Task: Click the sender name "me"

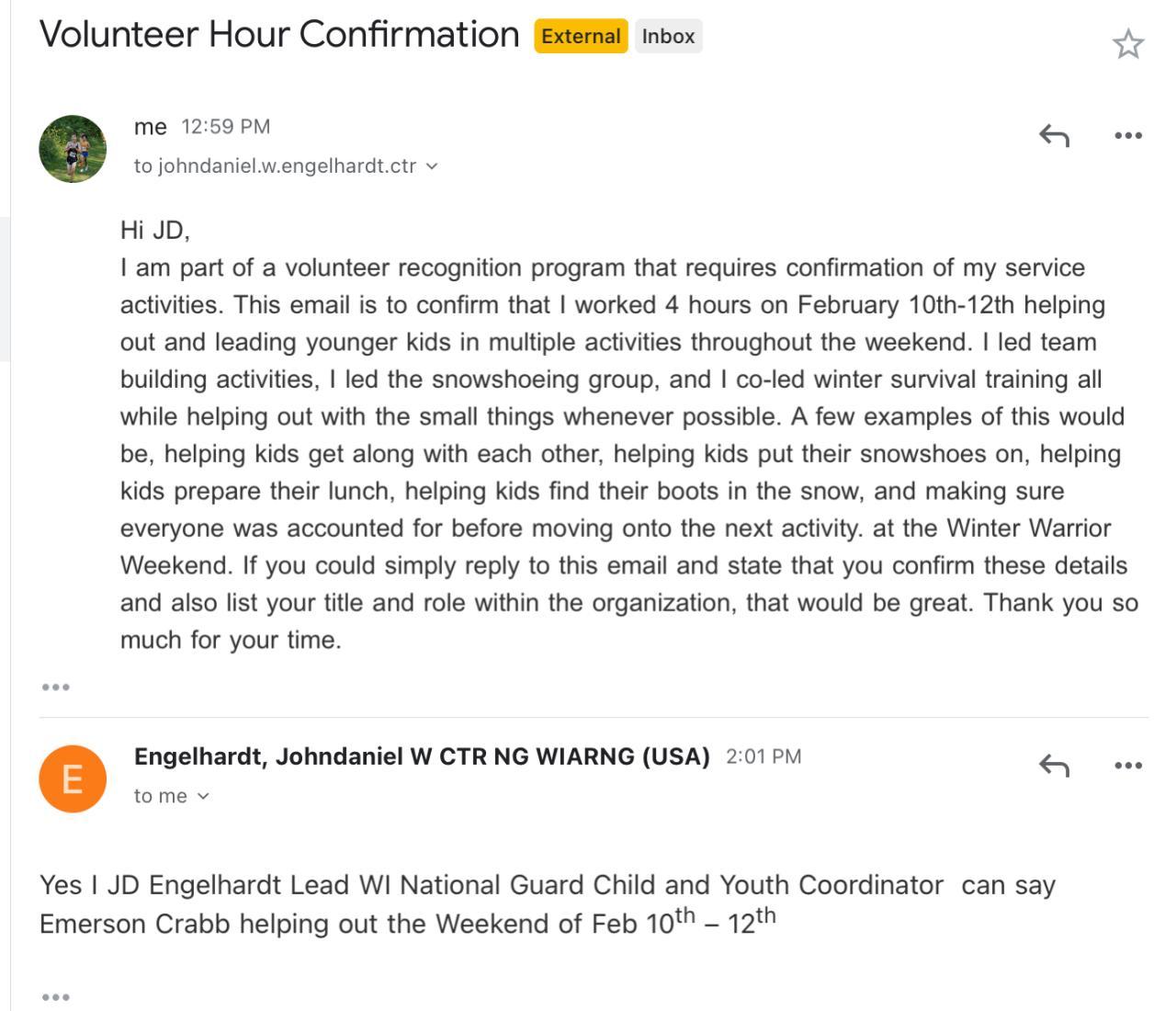Action: point(151,127)
